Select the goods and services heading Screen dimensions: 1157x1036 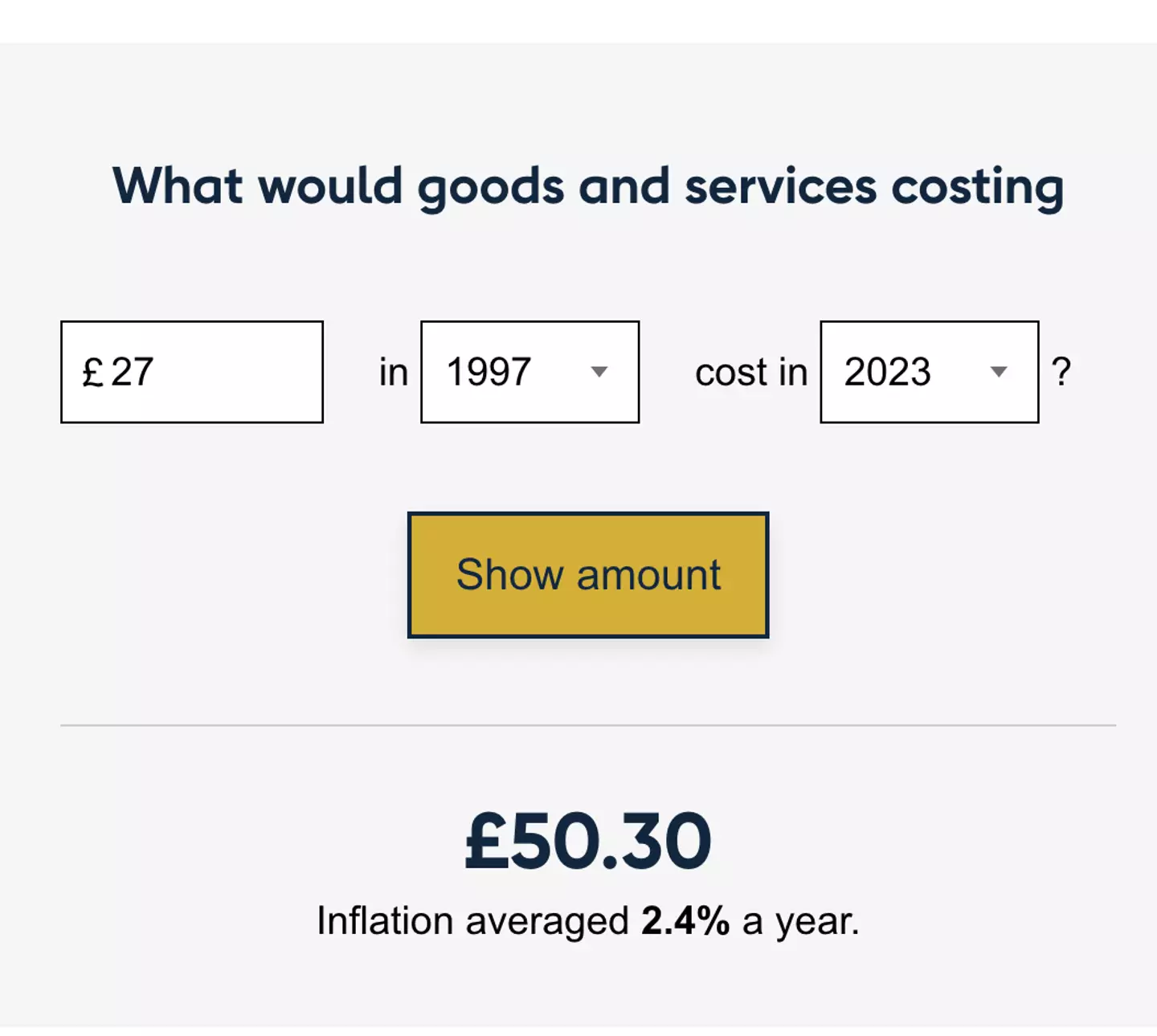tap(588, 186)
